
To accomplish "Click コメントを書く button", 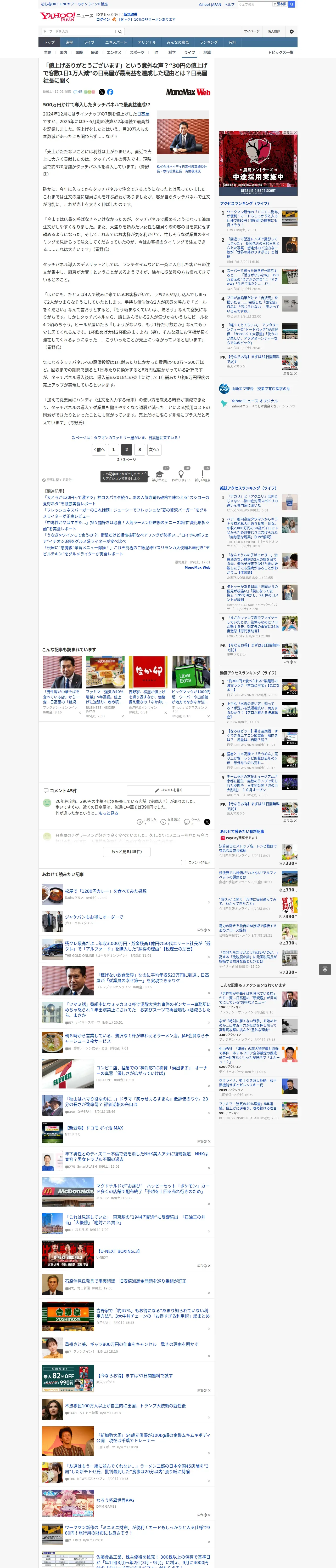I will [168, 790].
